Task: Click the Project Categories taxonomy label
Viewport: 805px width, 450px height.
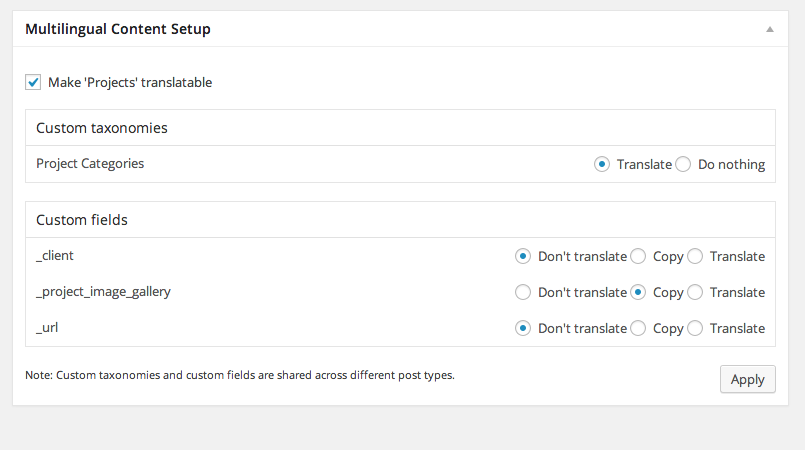Action: (x=90, y=164)
